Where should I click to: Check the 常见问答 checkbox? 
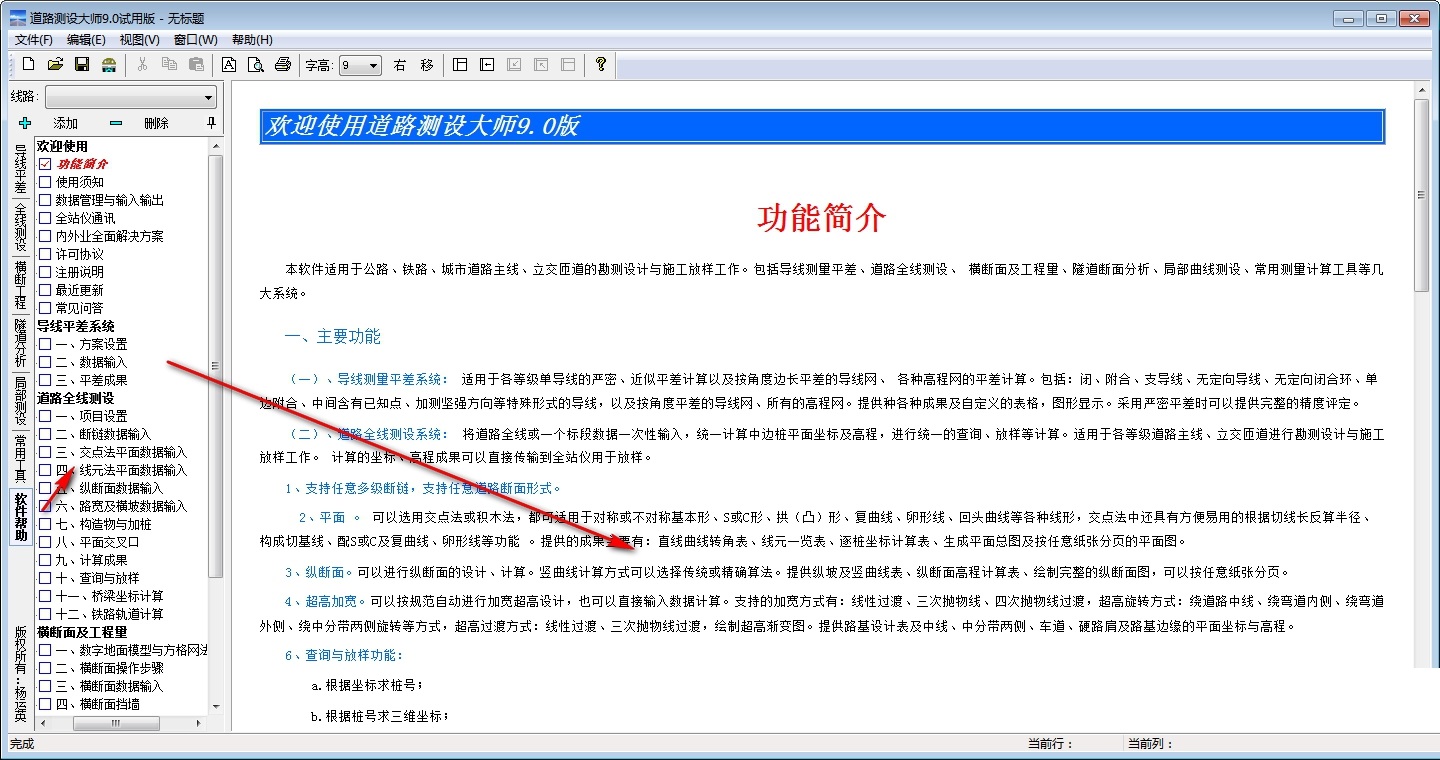coord(45,308)
